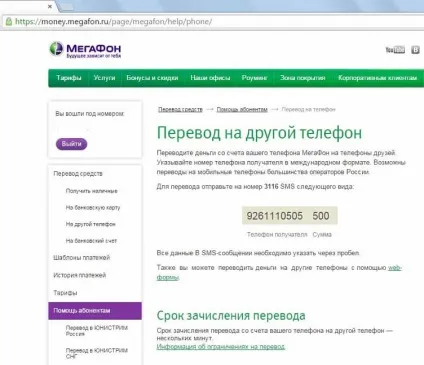Close the browser tab
The image size is (424, 365).
pyautogui.click(x=50, y=6)
